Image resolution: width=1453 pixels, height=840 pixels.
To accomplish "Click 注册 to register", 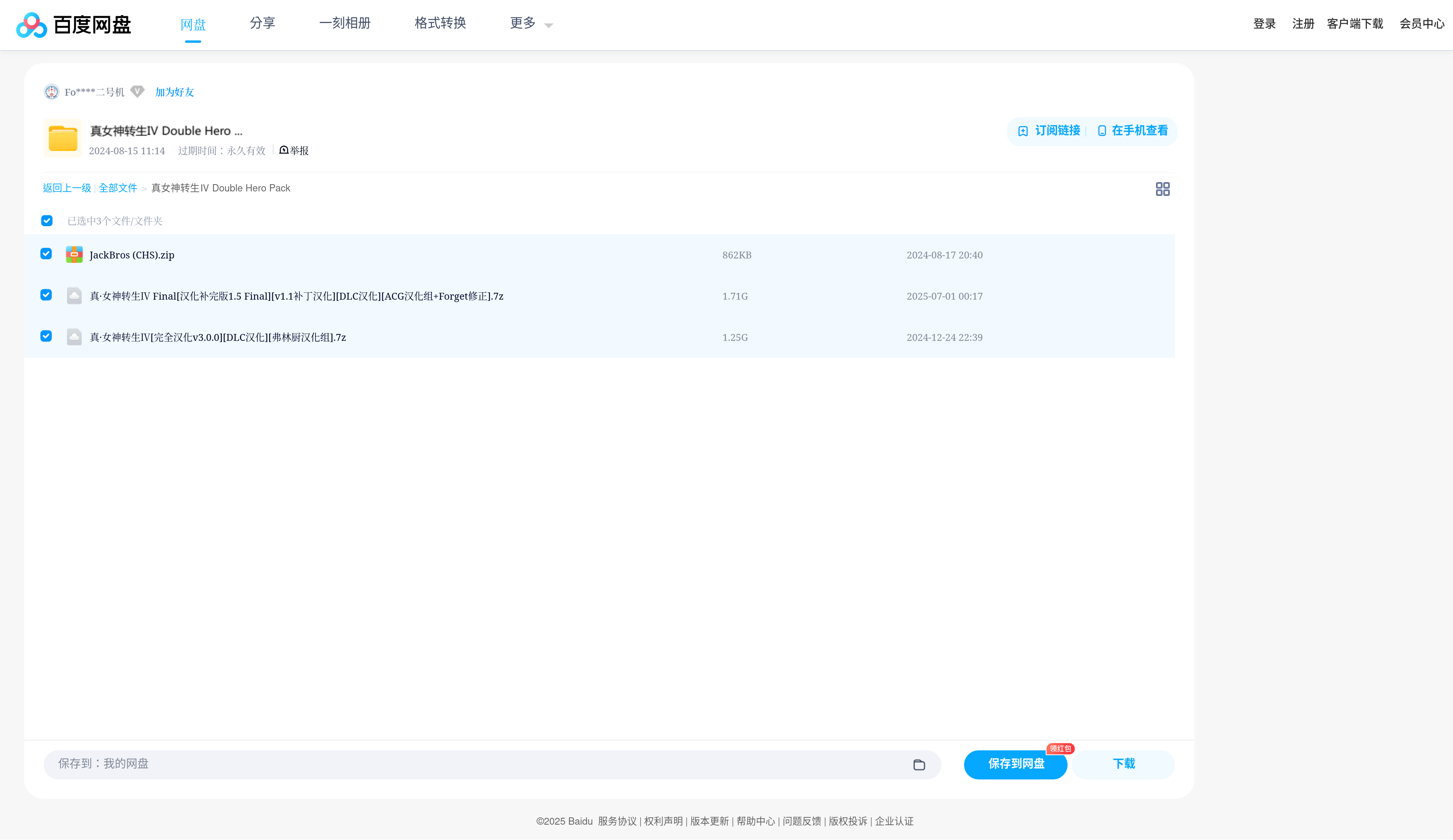I will pyautogui.click(x=1303, y=23).
